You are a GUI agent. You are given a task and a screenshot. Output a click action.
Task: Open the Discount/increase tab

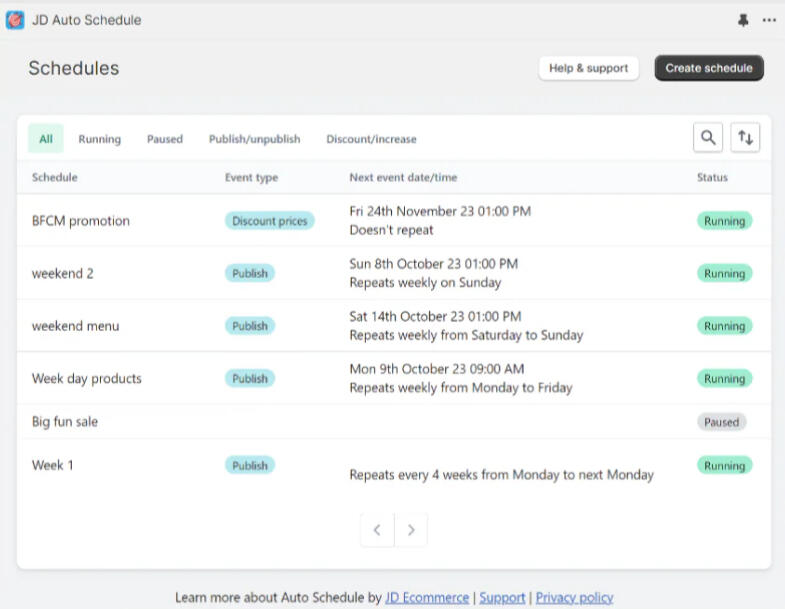[x=371, y=139]
